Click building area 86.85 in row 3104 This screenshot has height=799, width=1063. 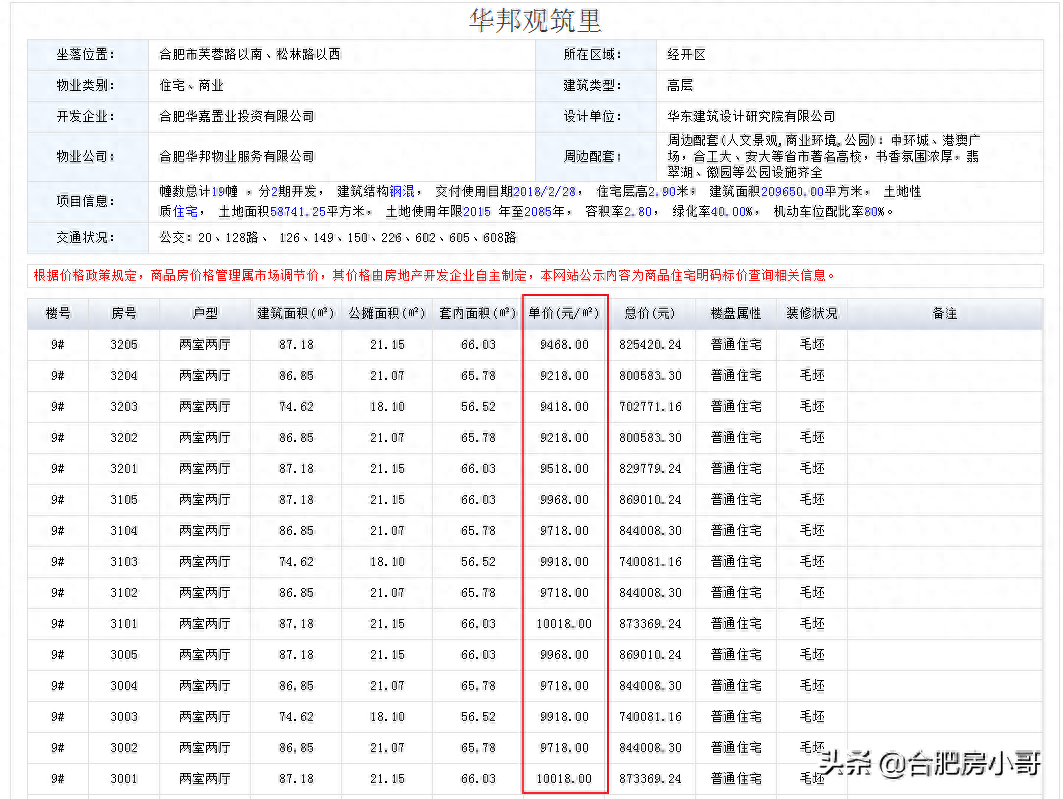pos(296,531)
